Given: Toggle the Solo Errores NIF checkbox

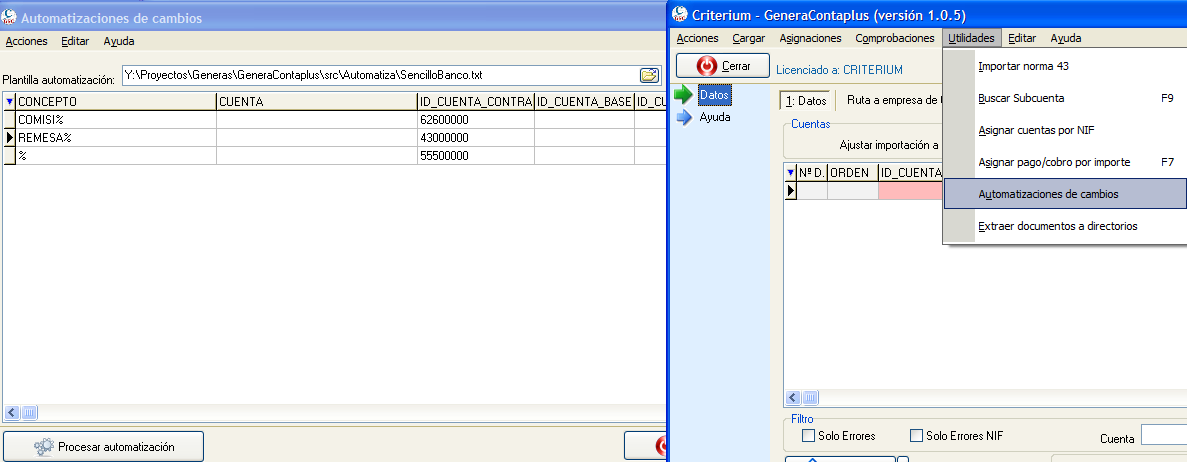Looking at the screenshot, I should coord(916,436).
